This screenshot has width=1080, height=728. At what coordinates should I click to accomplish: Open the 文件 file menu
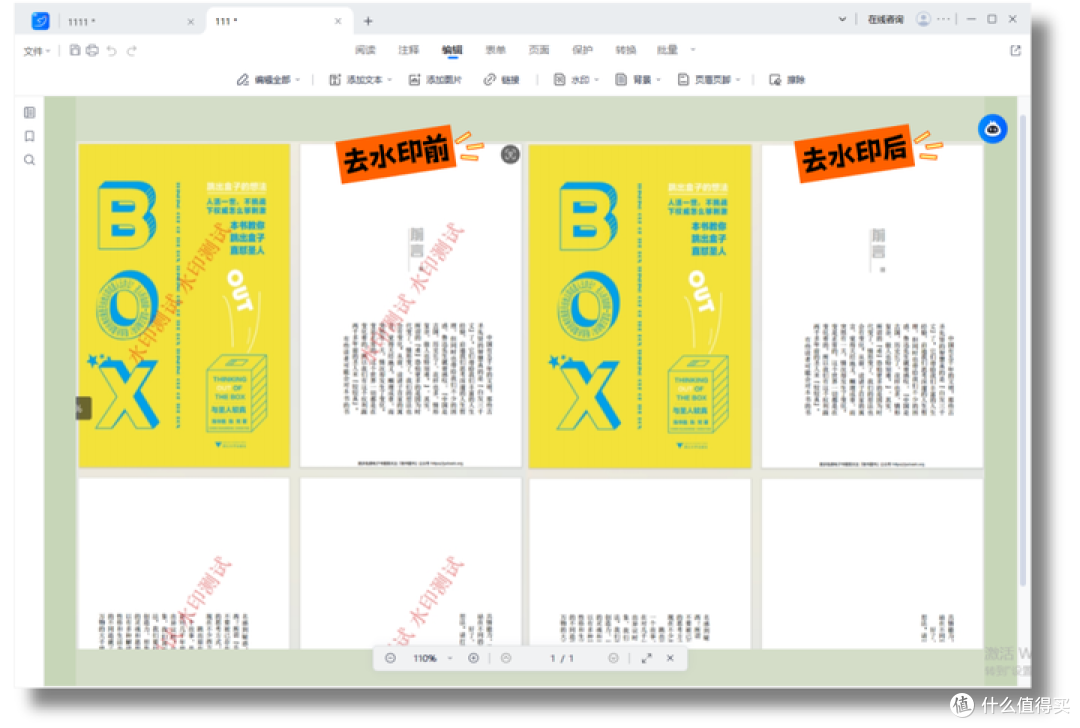point(37,51)
